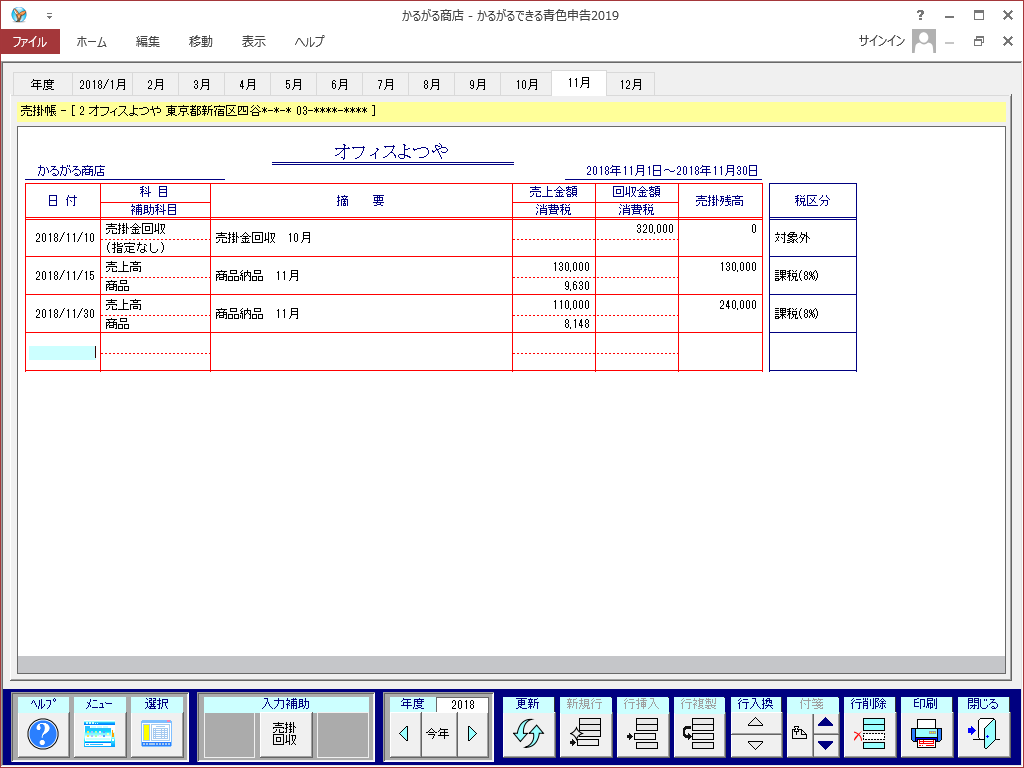This screenshot has width=1024, height=768.
Task: Go to previous fiscal year arrow
Action: 404,733
